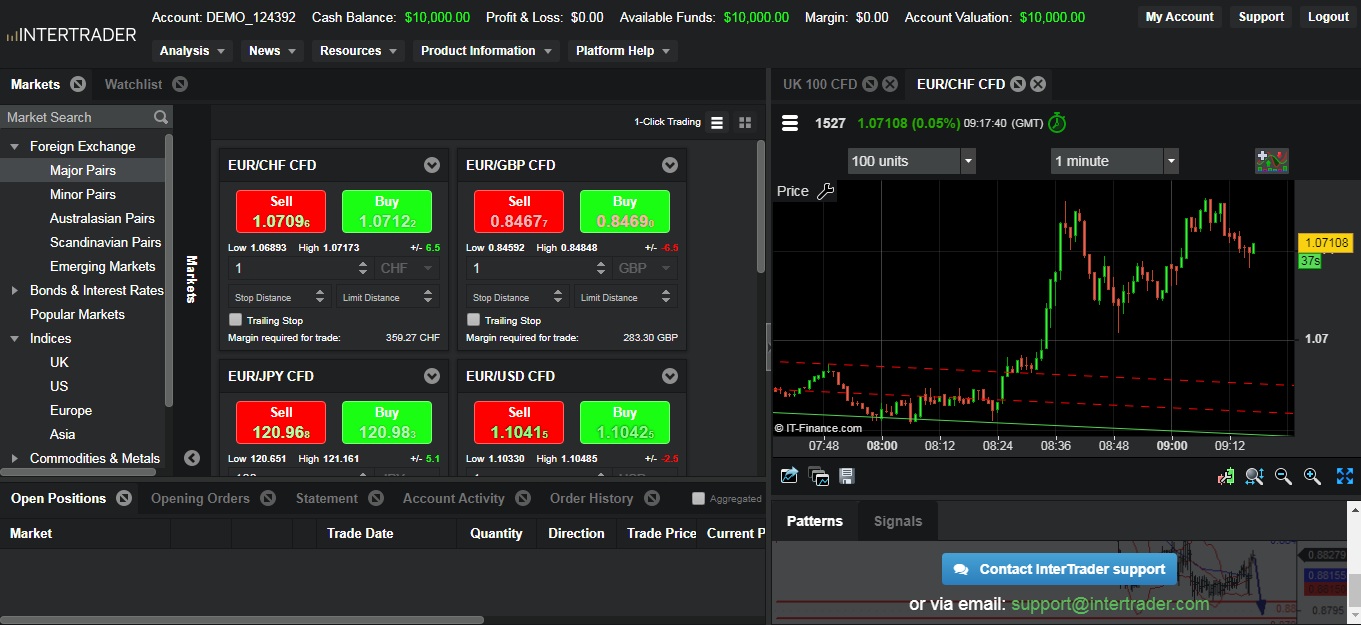Open the EUR/JPY CFD card dropdown
The height and width of the screenshot is (625, 1361).
[x=432, y=376]
